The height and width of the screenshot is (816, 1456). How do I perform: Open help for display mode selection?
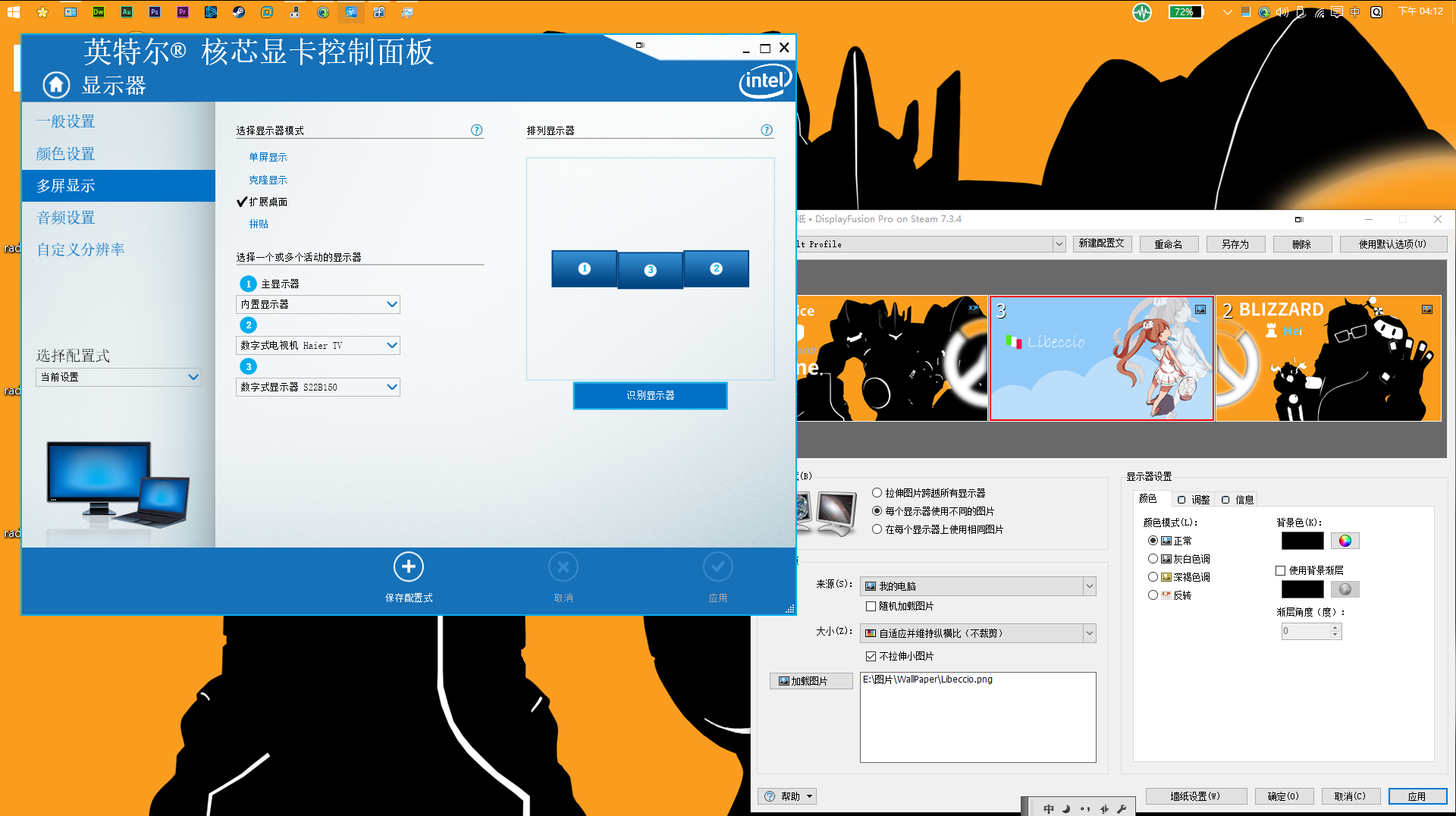coord(476,130)
